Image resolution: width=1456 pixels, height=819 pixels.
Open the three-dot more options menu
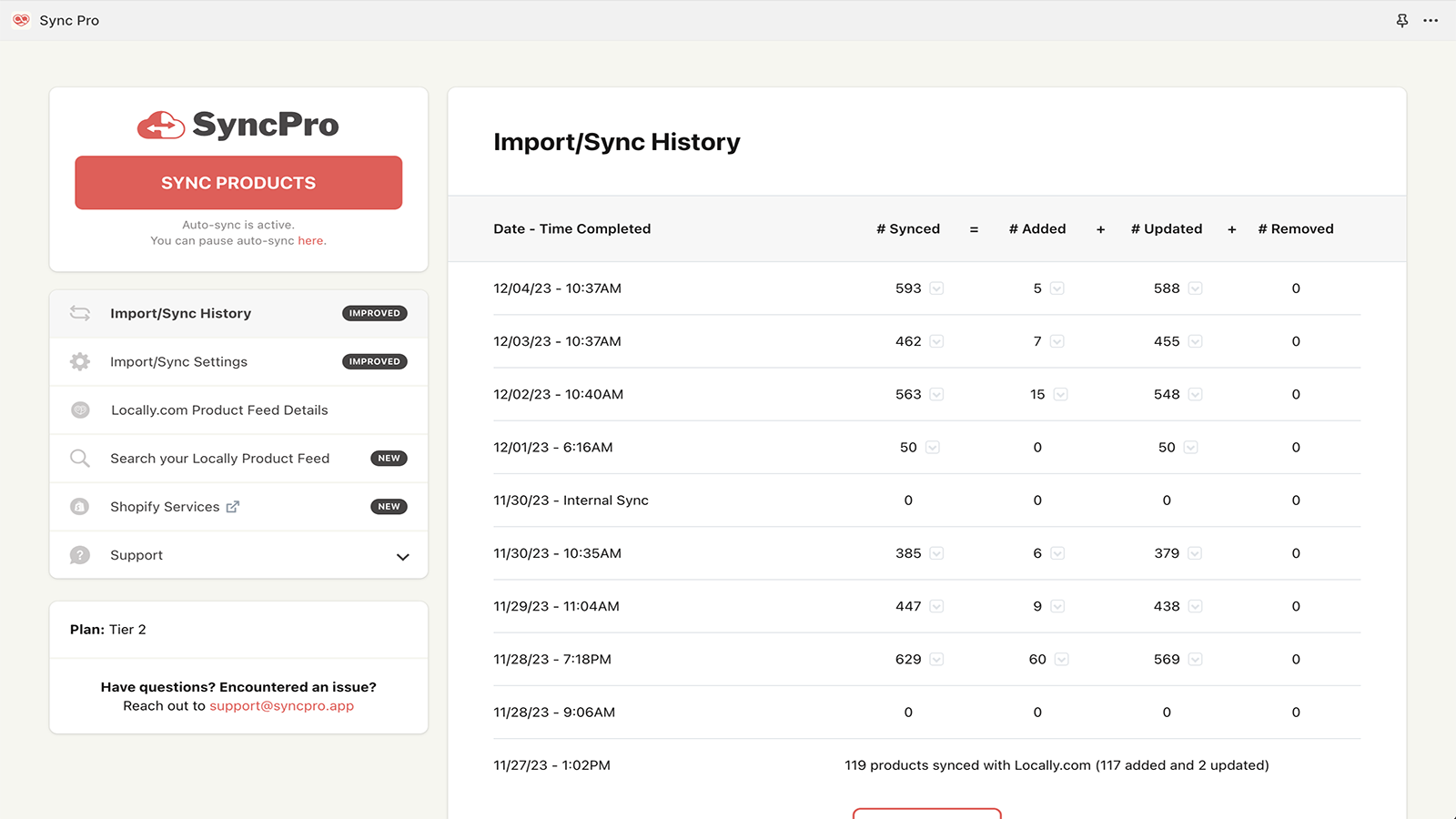tap(1431, 20)
